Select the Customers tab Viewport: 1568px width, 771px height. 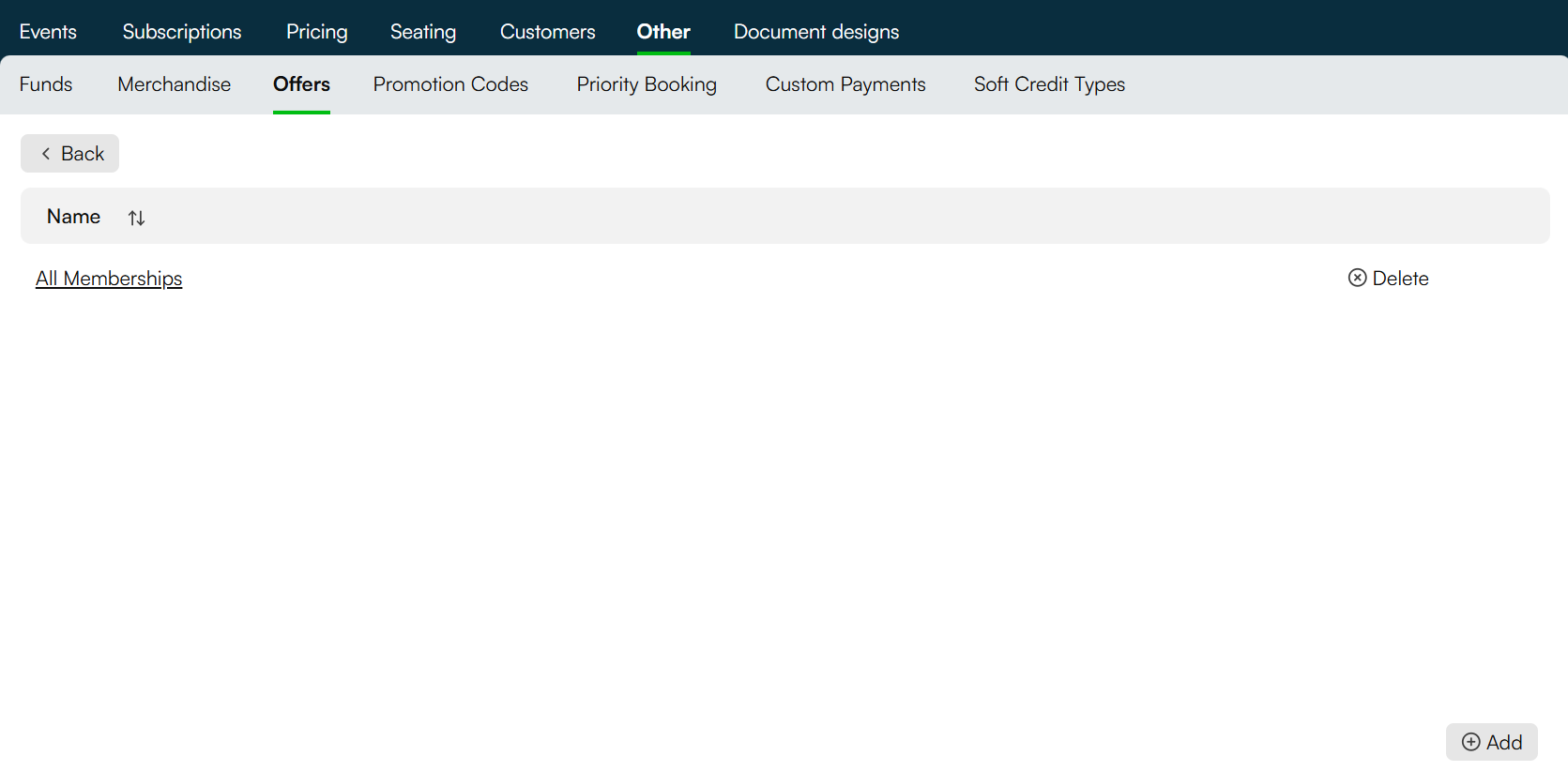click(x=548, y=31)
